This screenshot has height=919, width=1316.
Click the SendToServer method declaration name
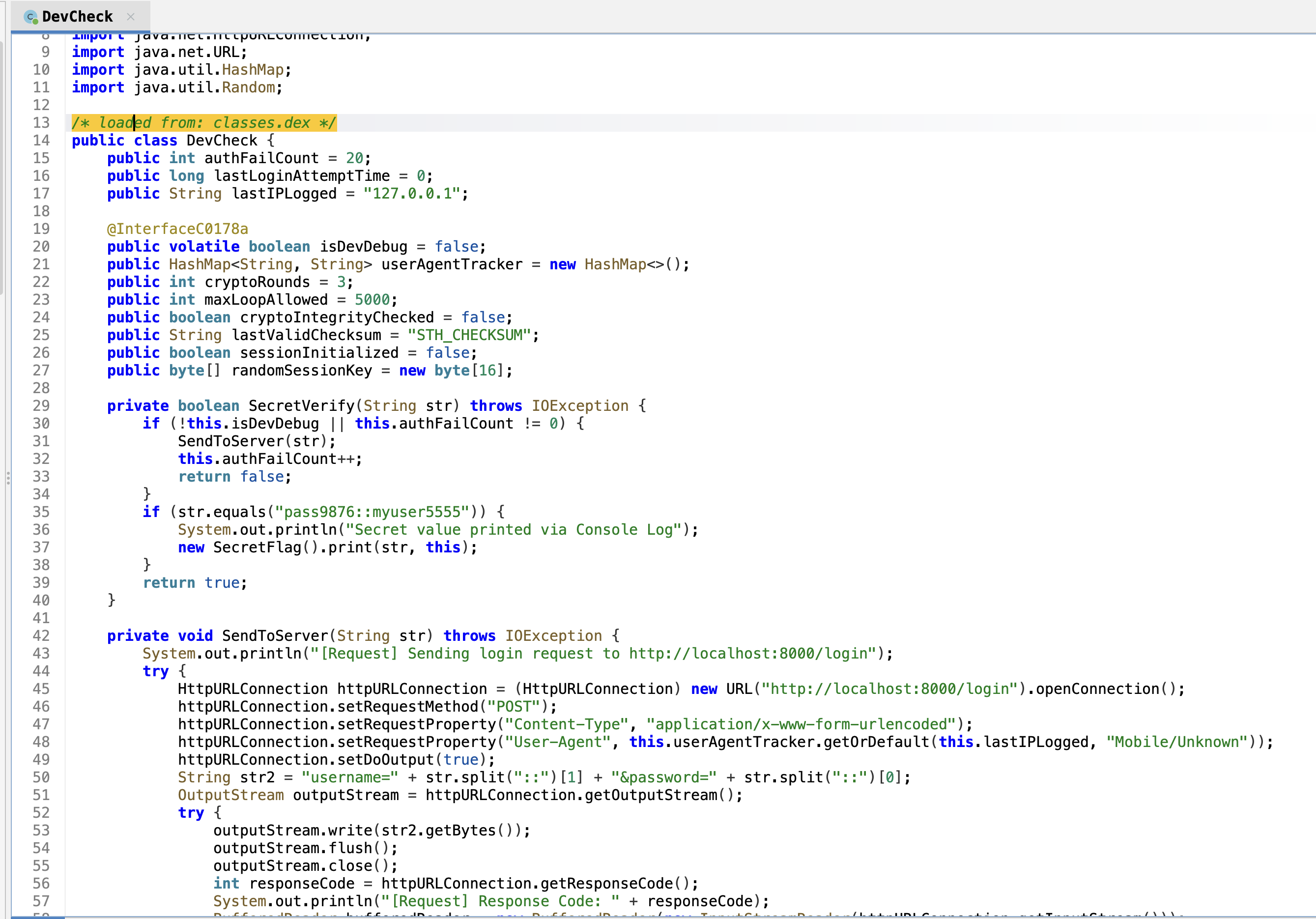coord(275,636)
